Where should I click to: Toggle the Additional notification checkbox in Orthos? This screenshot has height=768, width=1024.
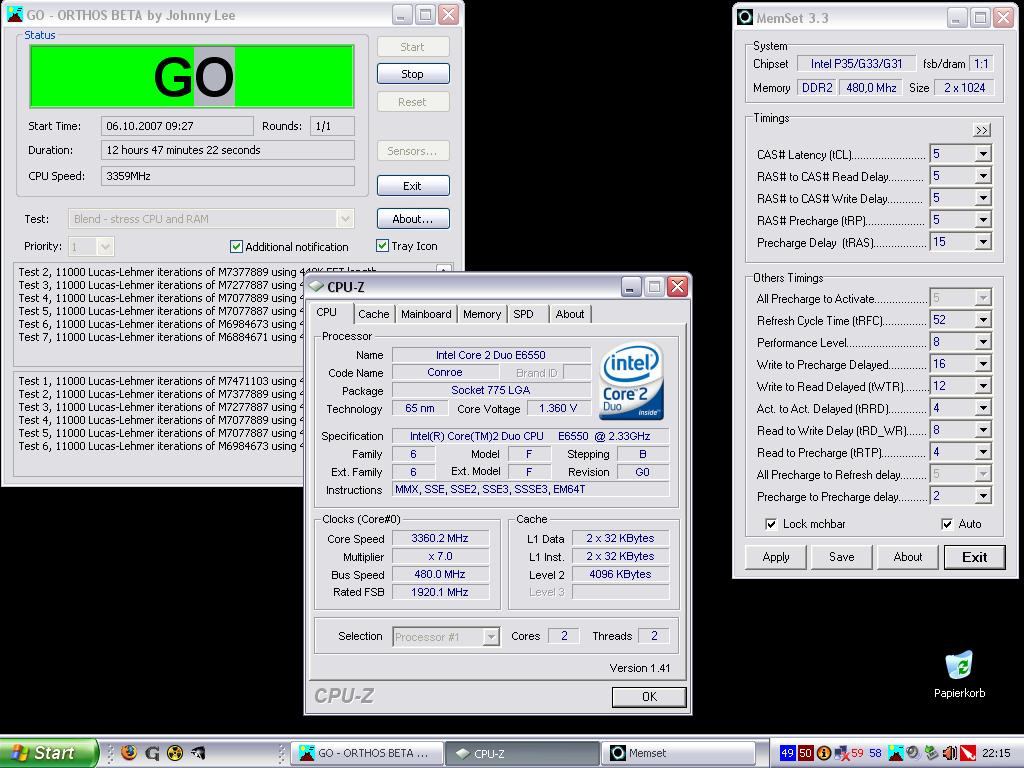tap(236, 246)
